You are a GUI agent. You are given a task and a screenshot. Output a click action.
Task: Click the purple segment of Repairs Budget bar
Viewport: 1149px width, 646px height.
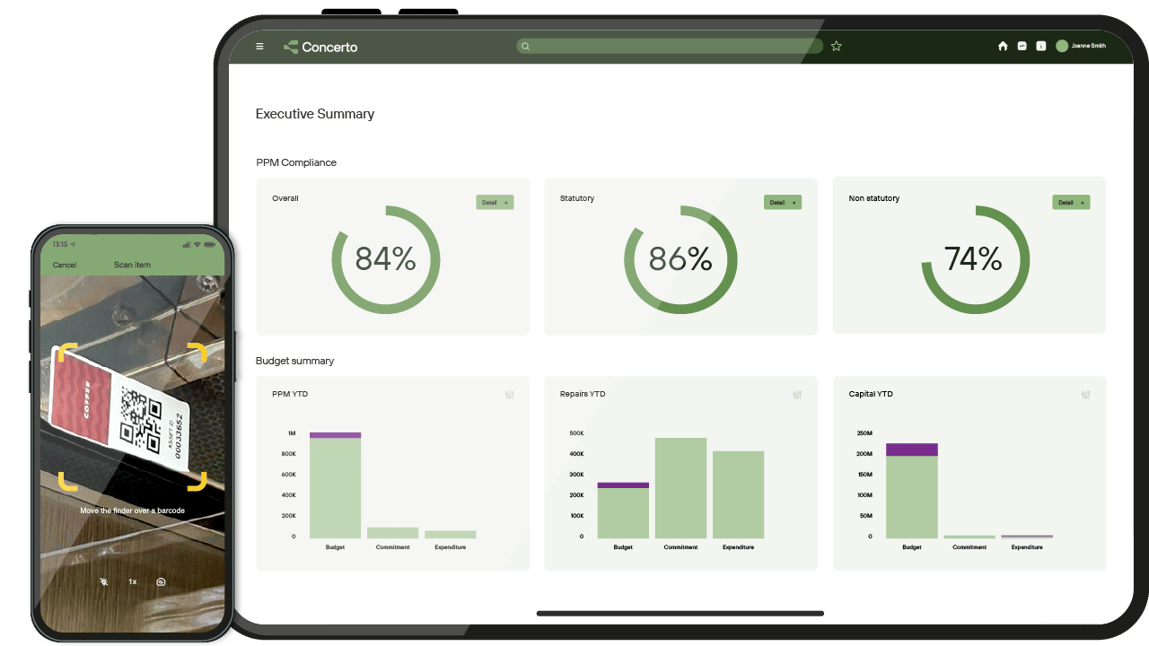tap(623, 485)
